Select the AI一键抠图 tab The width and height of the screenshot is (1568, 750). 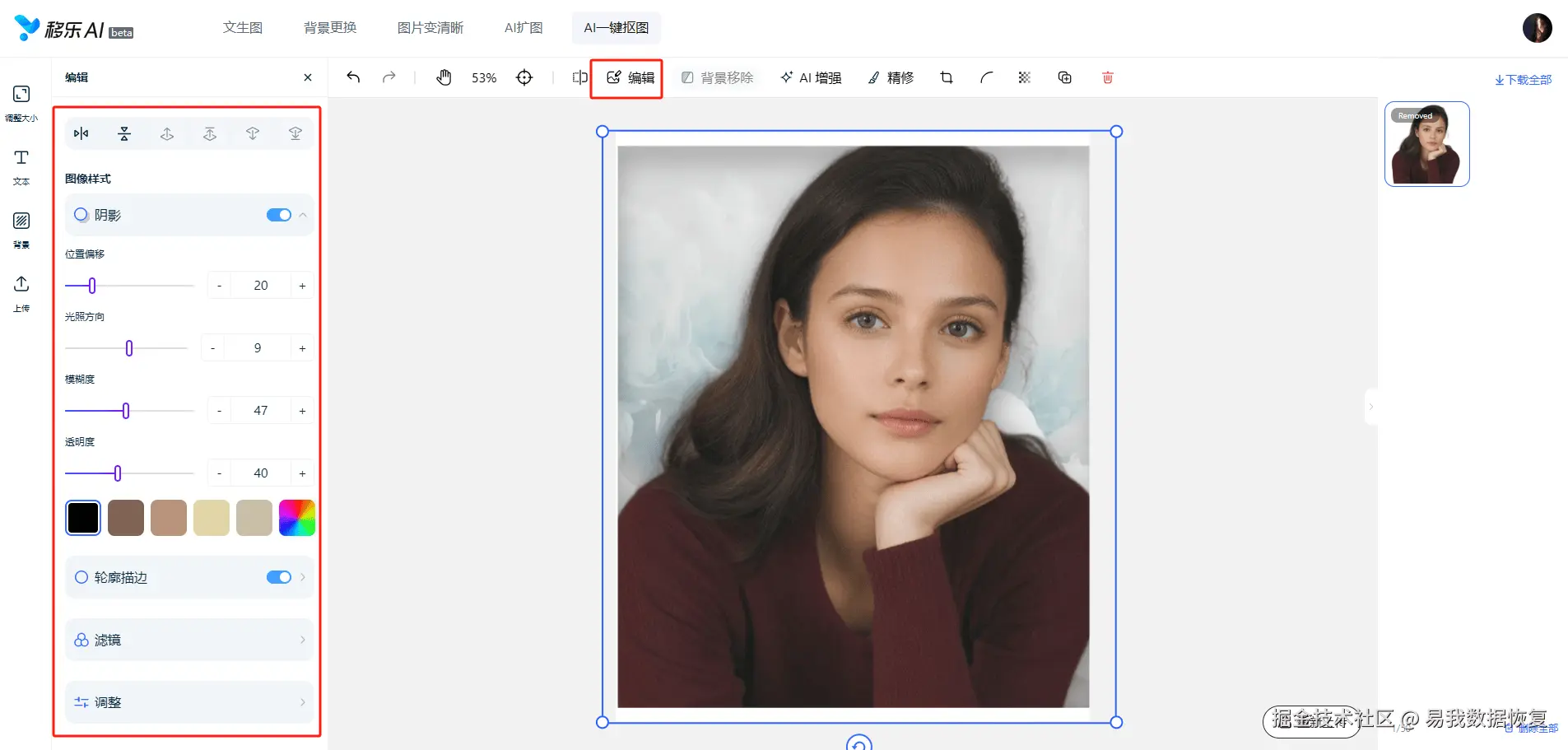(x=616, y=28)
